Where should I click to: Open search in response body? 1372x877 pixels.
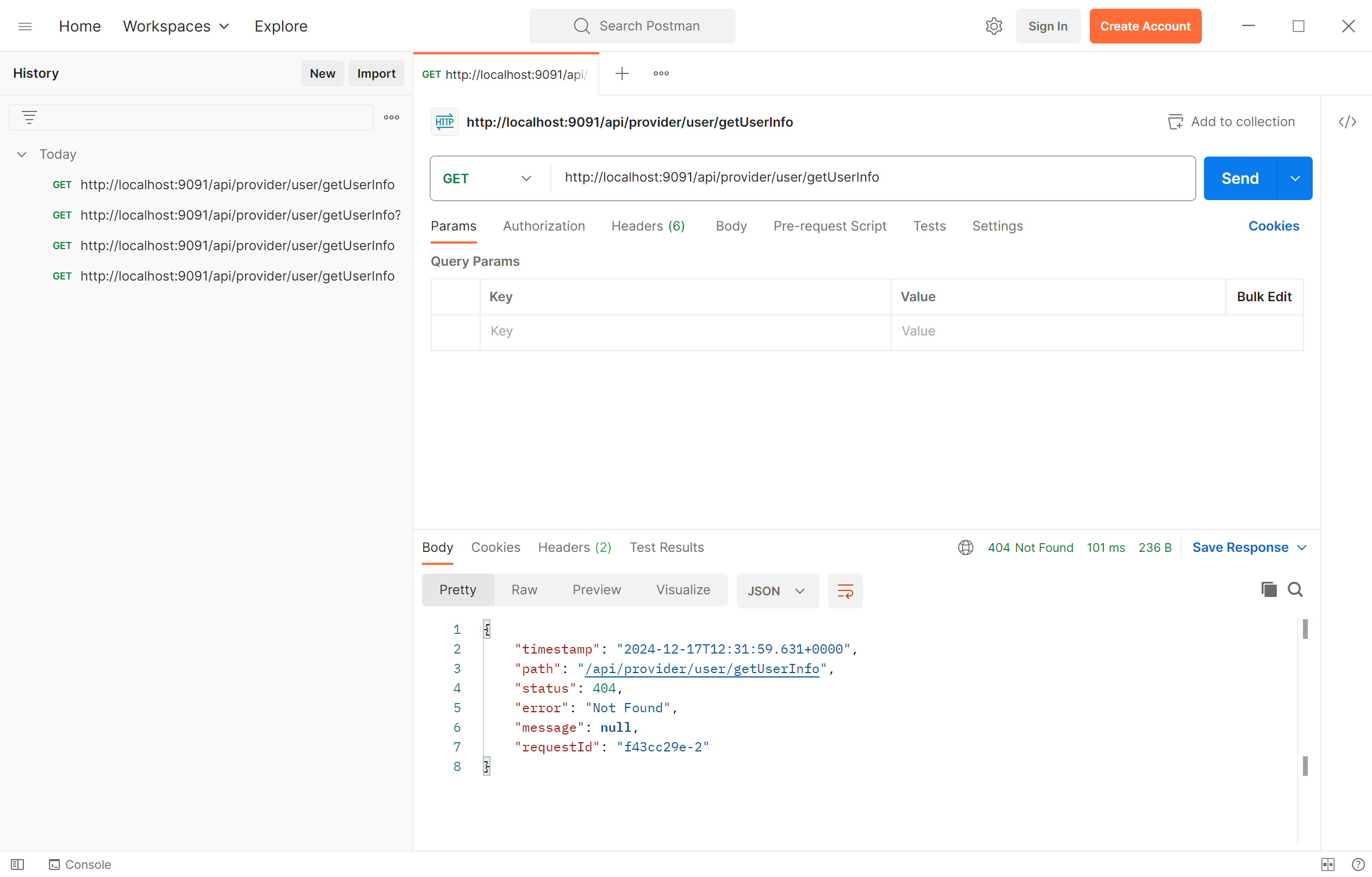point(1295,589)
